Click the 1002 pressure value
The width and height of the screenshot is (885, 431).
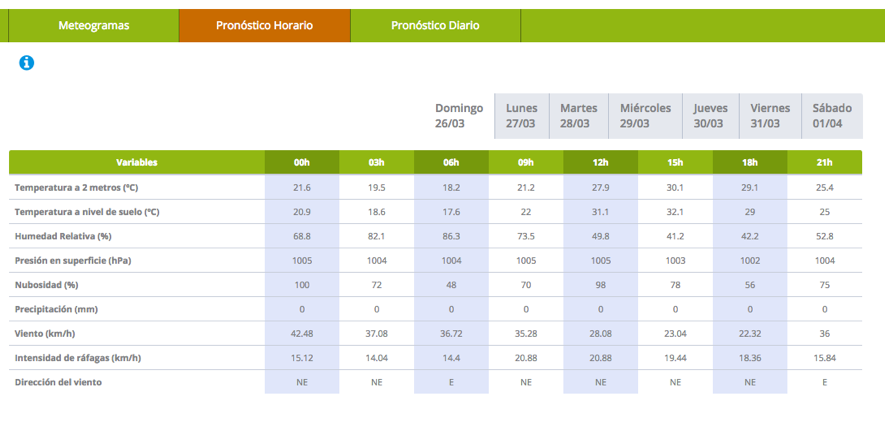(x=750, y=261)
